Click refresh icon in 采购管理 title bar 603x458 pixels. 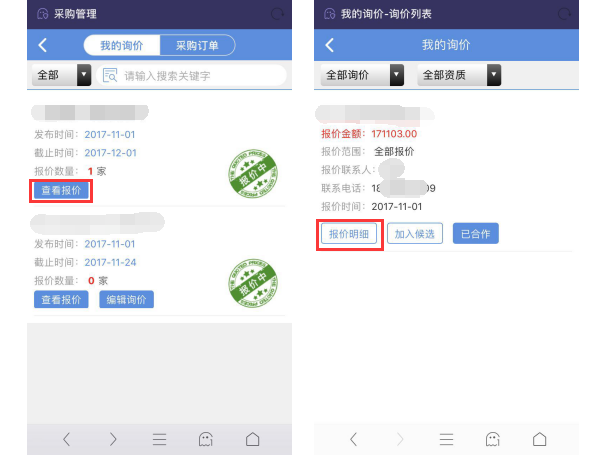[x=277, y=14]
